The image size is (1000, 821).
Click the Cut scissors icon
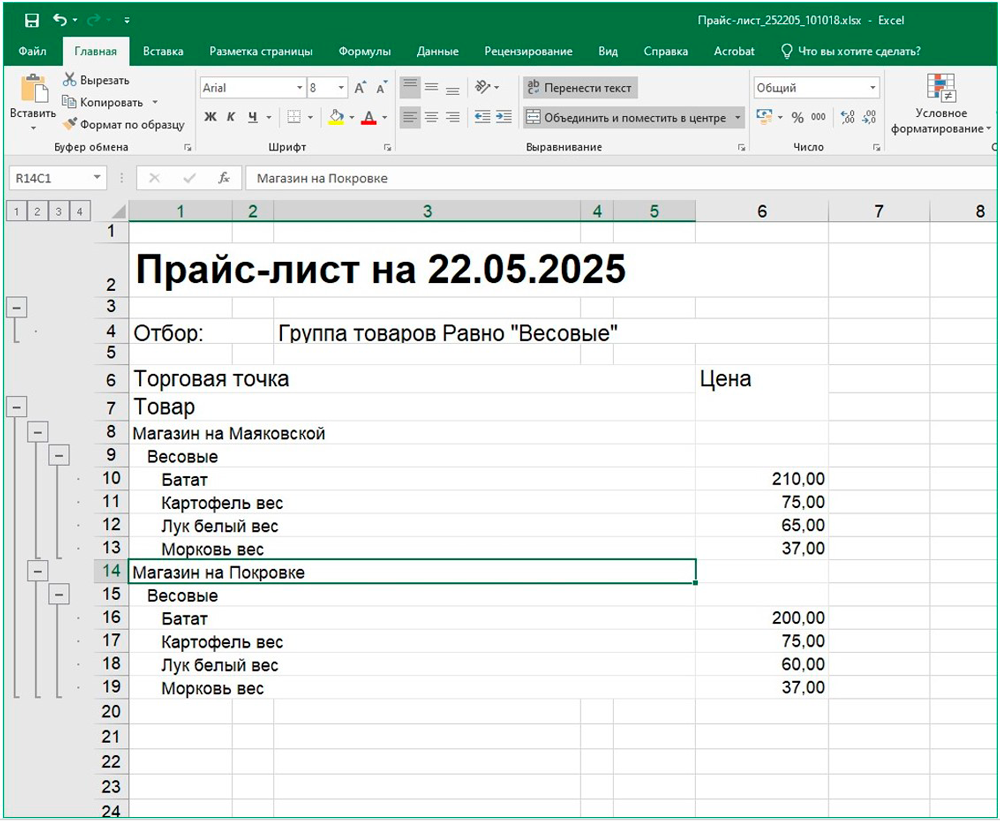pyautogui.click(x=70, y=80)
